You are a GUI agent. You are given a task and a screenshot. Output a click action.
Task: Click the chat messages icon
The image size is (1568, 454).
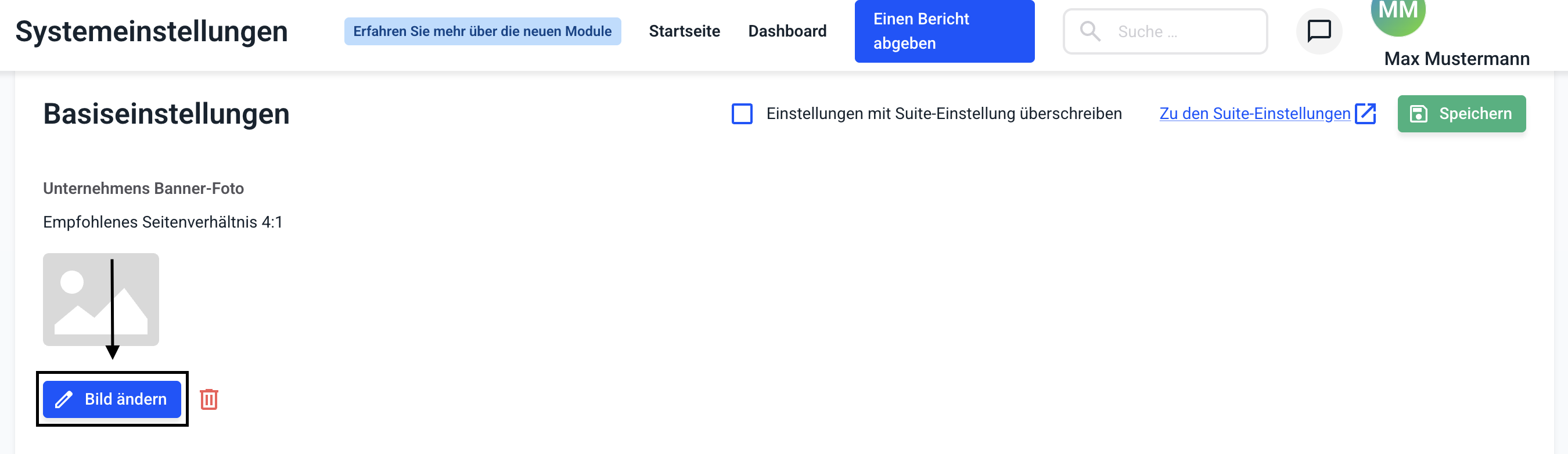point(1318,31)
